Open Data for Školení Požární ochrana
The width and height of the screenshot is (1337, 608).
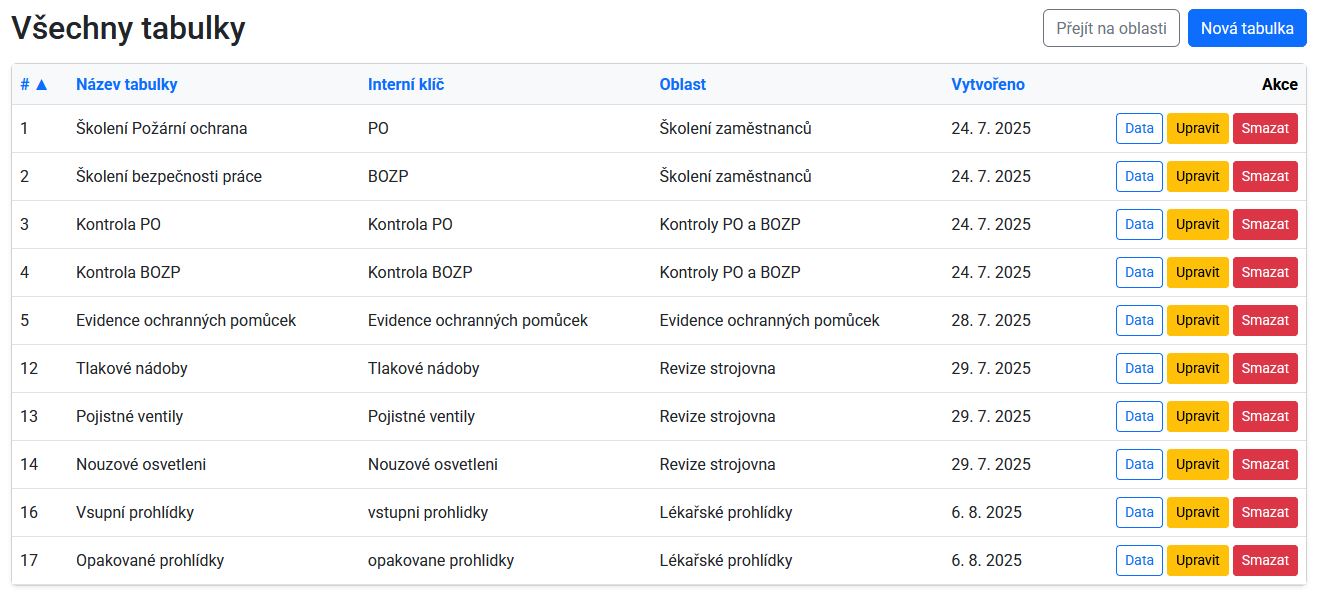click(x=1139, y=128)
